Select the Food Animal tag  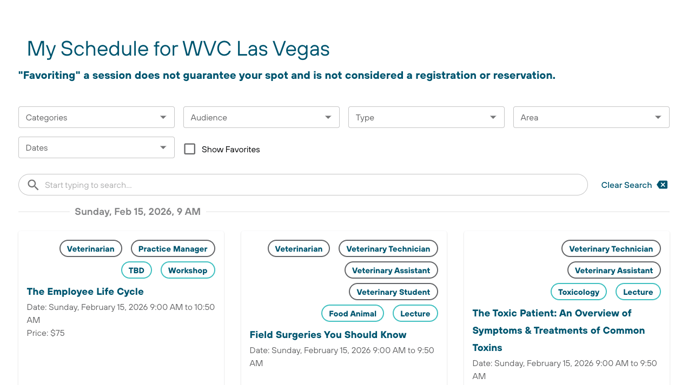point(352,313)
